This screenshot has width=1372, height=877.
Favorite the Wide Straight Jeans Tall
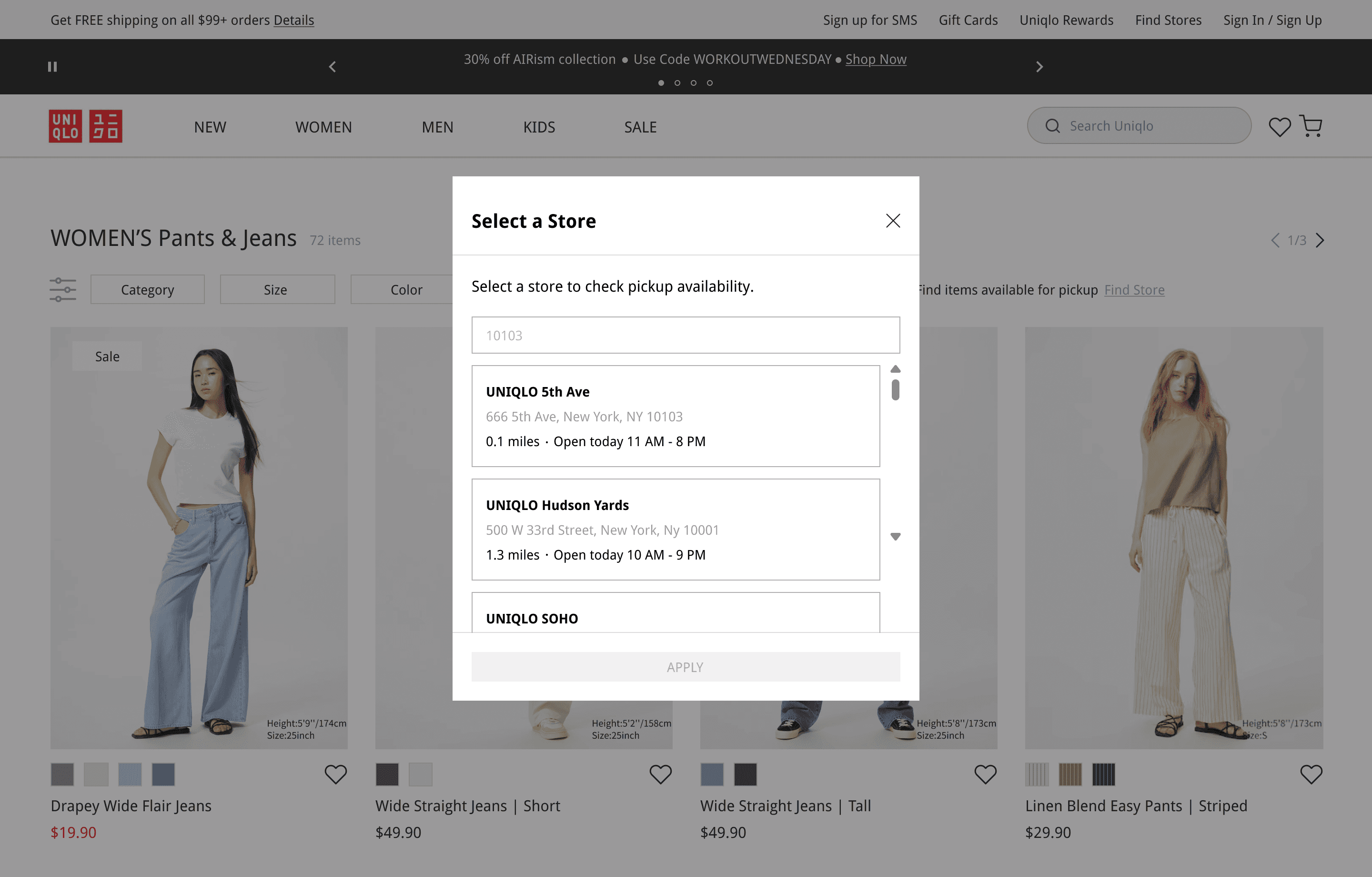click(985, 774)
